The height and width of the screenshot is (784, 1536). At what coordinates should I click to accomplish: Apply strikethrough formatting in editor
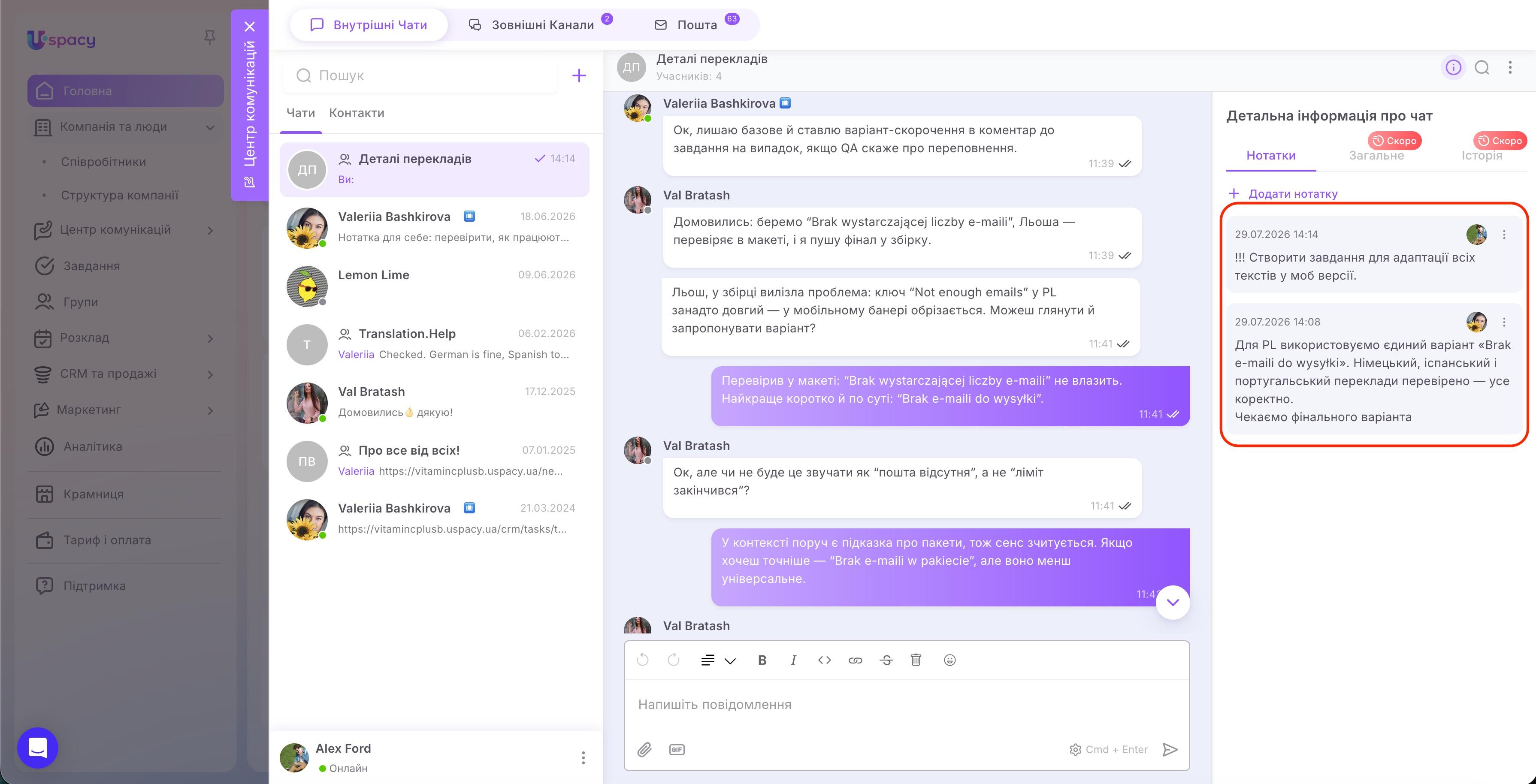click(887, 660)
